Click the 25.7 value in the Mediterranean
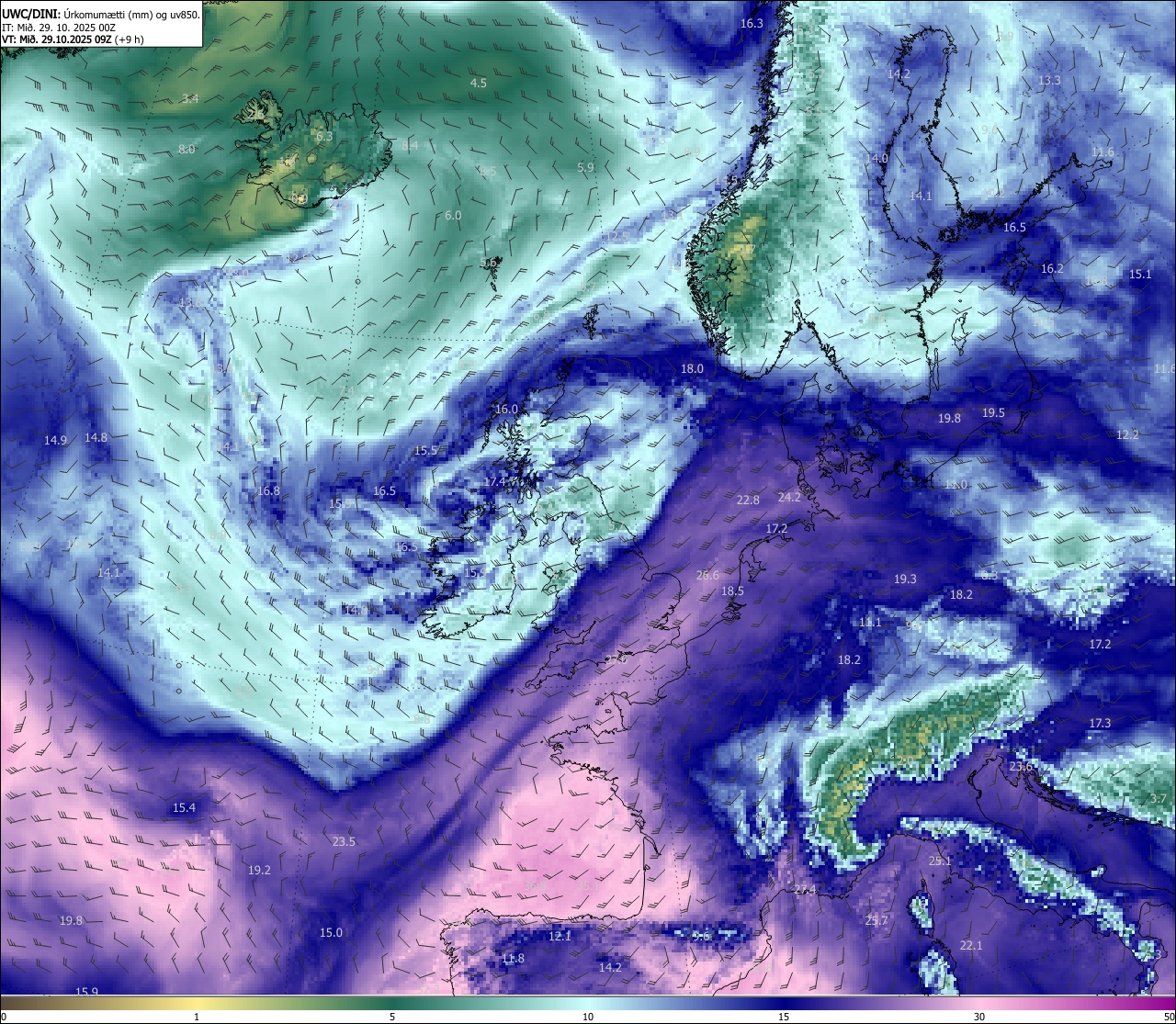Screen dimensions: 1176x1024 point(876,920)
